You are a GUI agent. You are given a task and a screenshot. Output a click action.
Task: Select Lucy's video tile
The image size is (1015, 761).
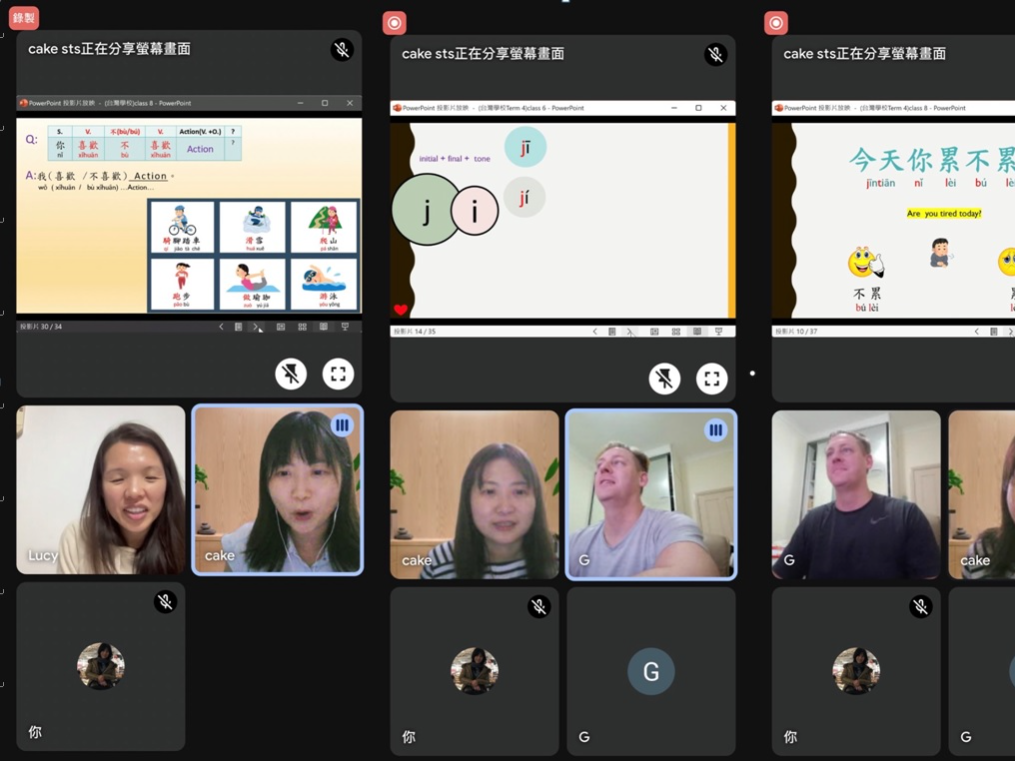coord(101,490)
